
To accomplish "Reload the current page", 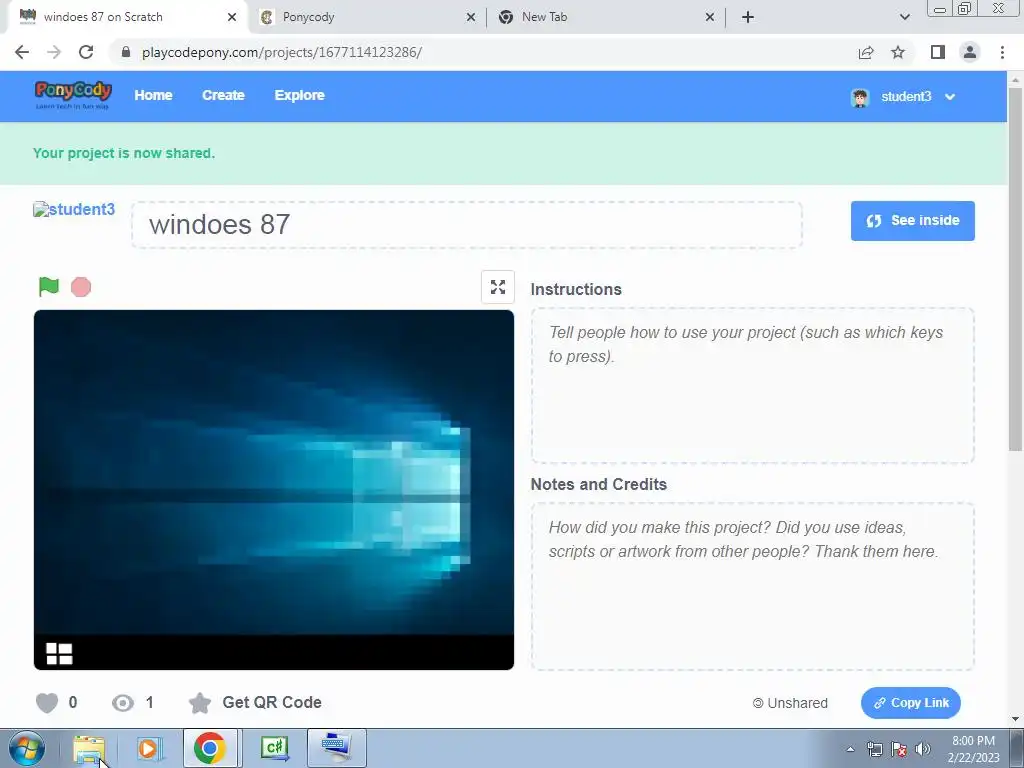I will tap(86, 52).
